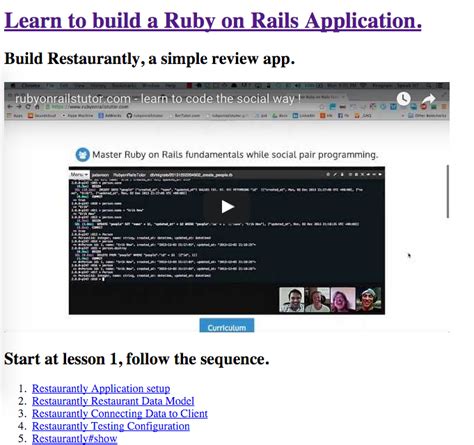The width and height of the screenshot is (474, 445).
Task: Click the laughing woman's webcam thumbnail
Action: 343,300
